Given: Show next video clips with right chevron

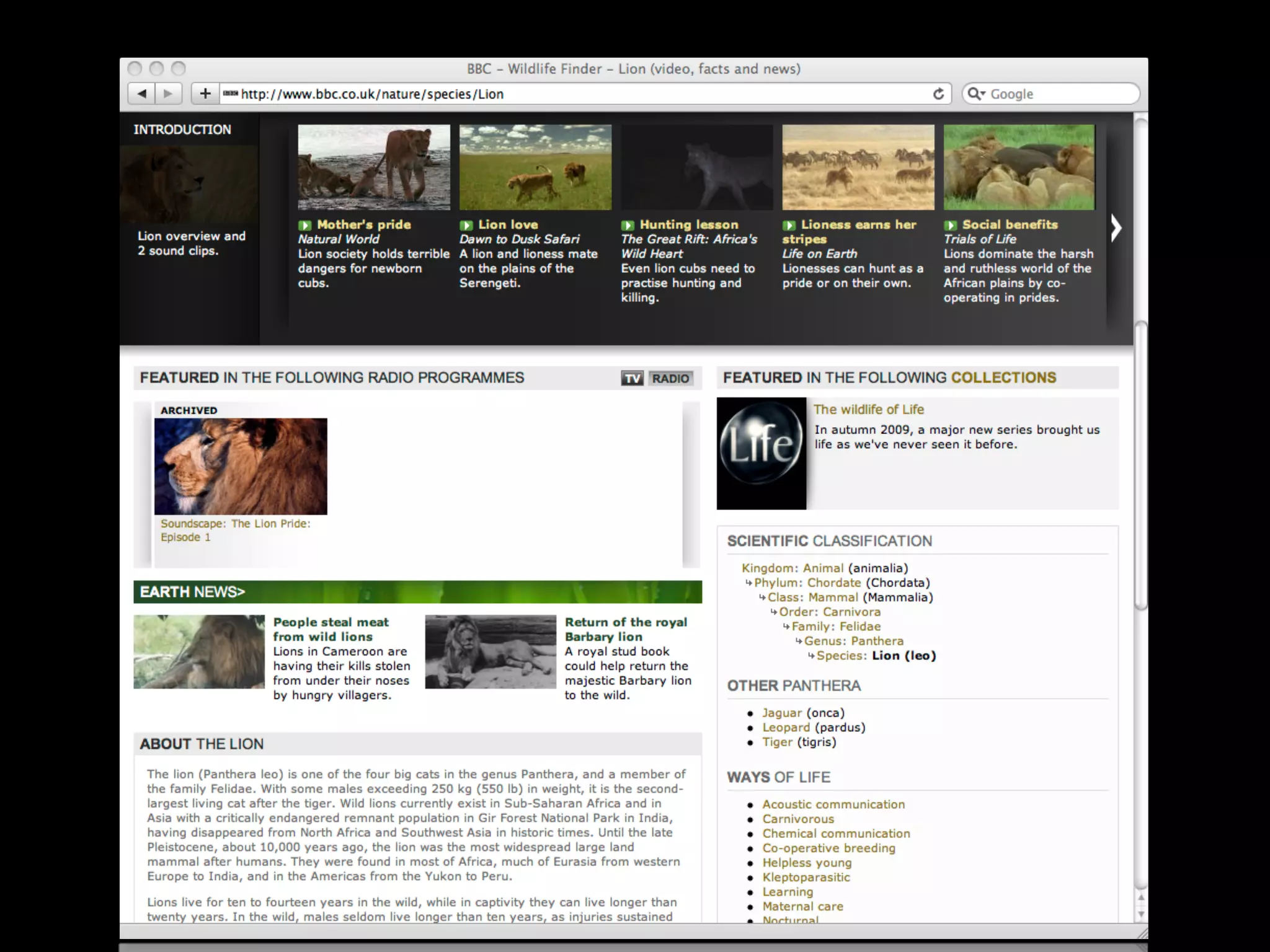Looking at the screenshot, I should click(x=1116, y=228).
